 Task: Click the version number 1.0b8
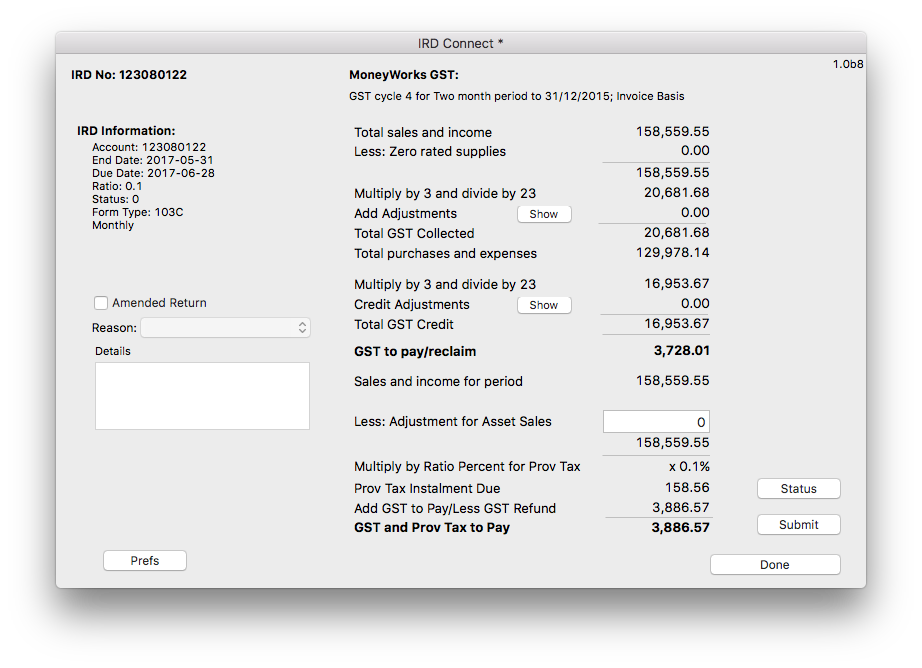[x=848, y=64]
